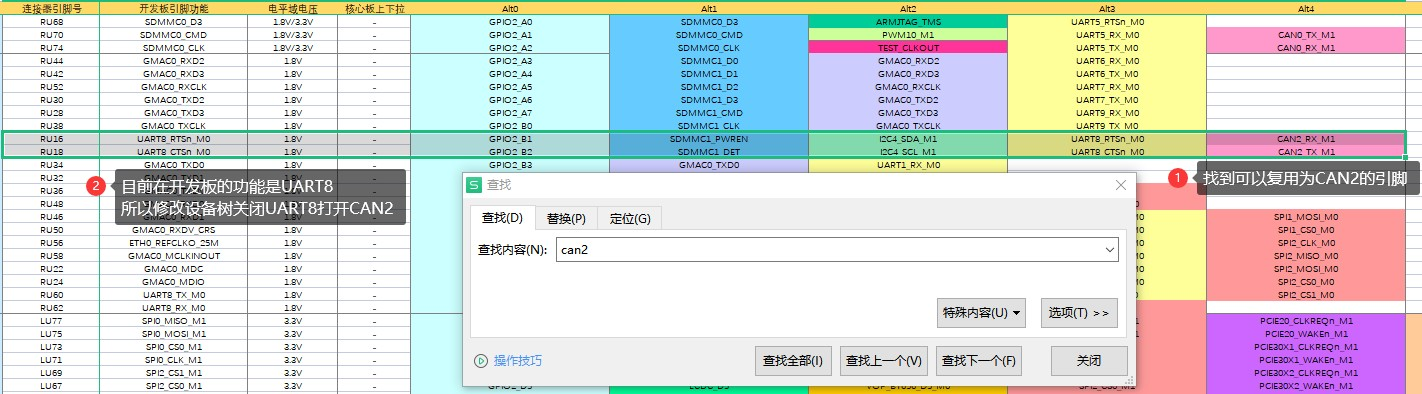The width and height of the screenshot is (1422, 394).
Task: Select cell I2C4_SDA_M1
Action: click(x=908, y=139)
